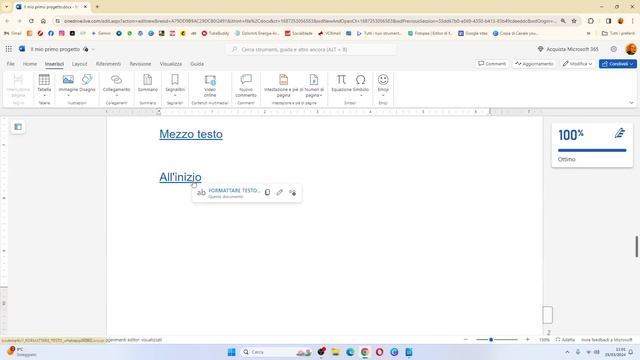Image resolution: width=640 pixels, height=360 pixels.
Task: Open the Opera browser from the taskbar
Action: pyautogui.click(x=380, y=352)
